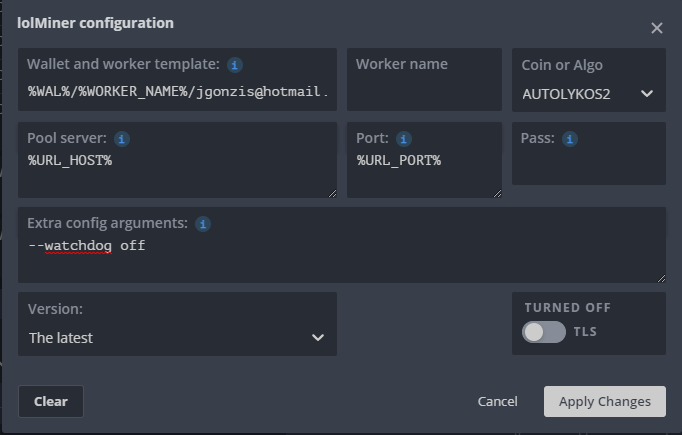Open Extra config arguments info icon

203,224
